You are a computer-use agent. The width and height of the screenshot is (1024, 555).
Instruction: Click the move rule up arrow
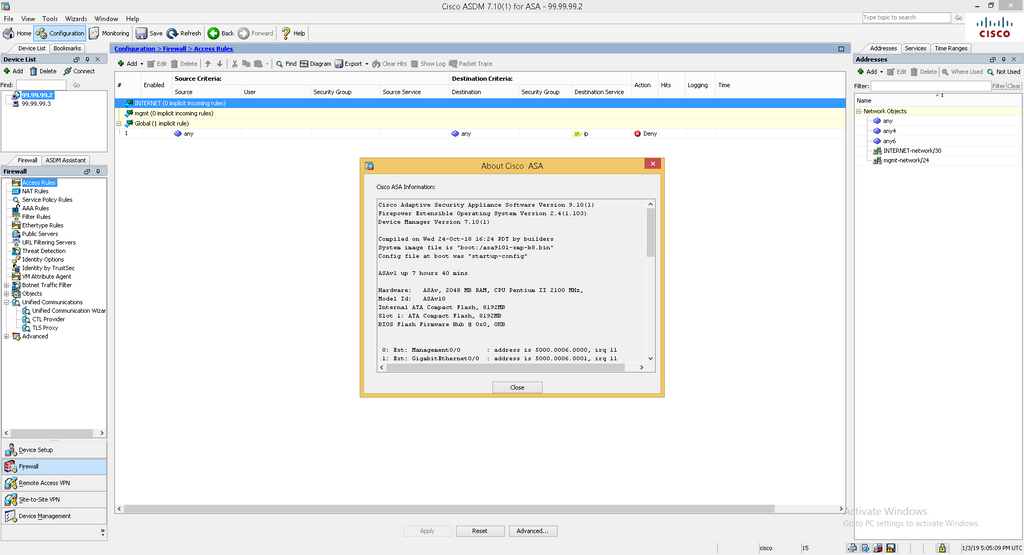pyautogui.click(x=208, y=64)
